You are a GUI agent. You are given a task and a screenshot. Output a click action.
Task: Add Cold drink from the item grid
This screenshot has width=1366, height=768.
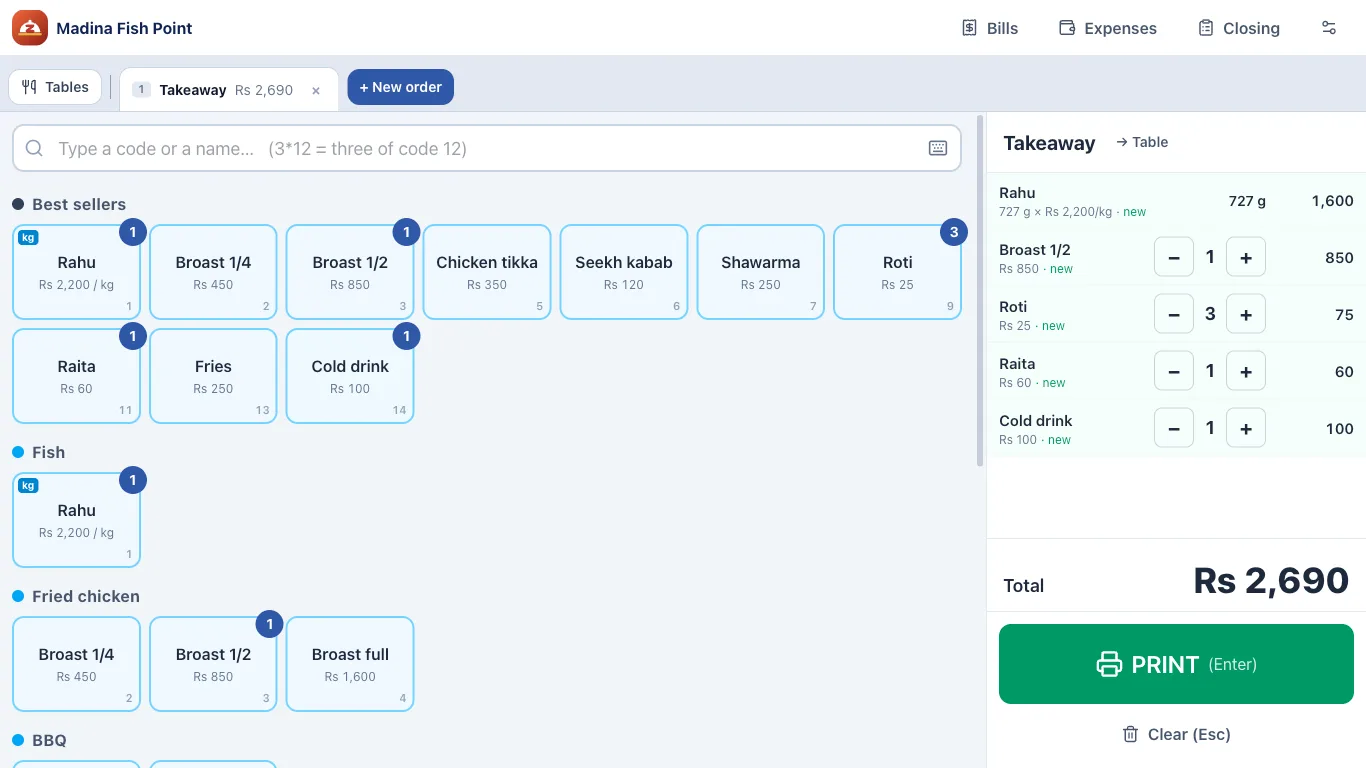tap(350, 376)
